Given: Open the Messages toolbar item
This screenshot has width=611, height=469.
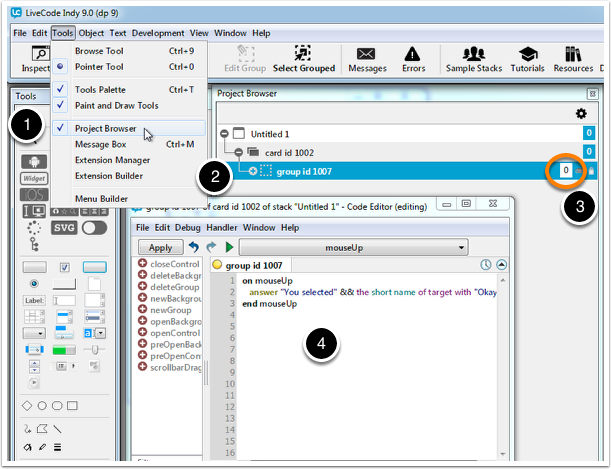Looking at the screenshot, I should [367, 59].
